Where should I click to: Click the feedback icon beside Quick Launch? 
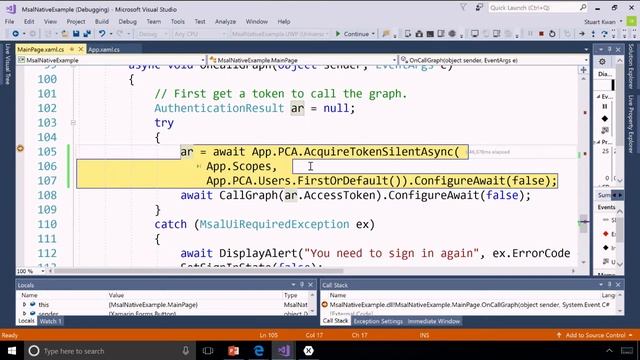[479, 7]
